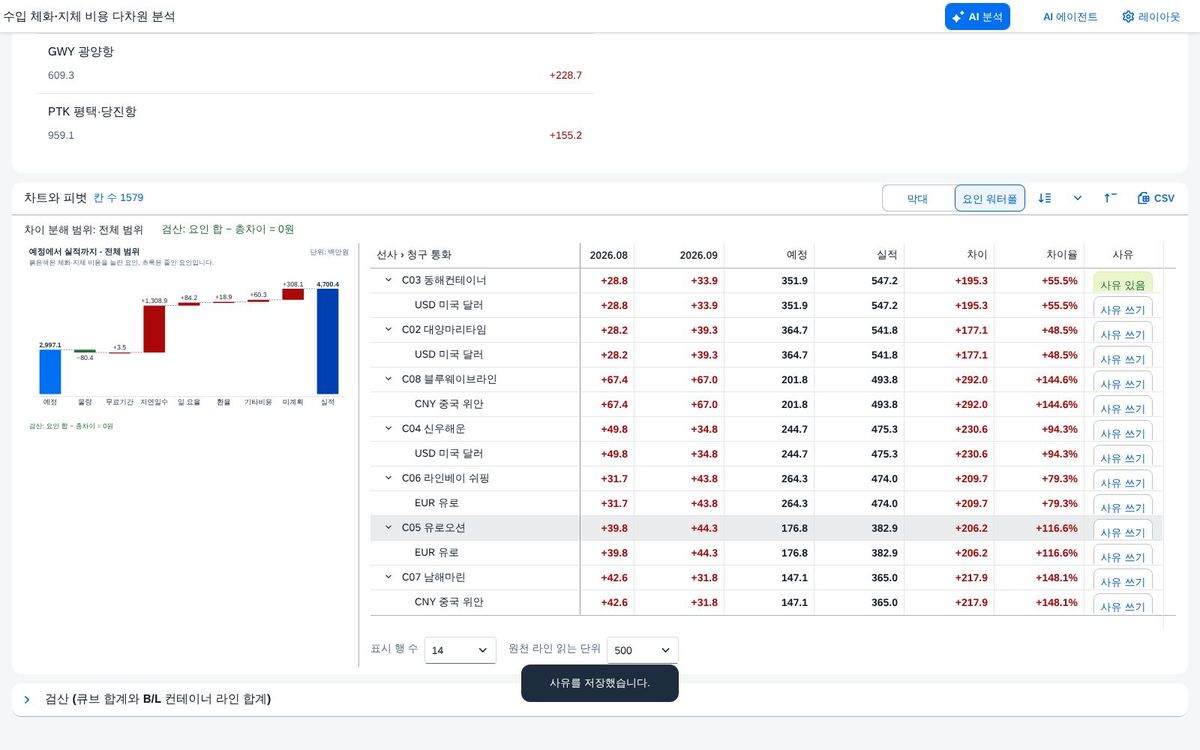
Task: Click 2026.08 column header
Action: tap(608, 255)
